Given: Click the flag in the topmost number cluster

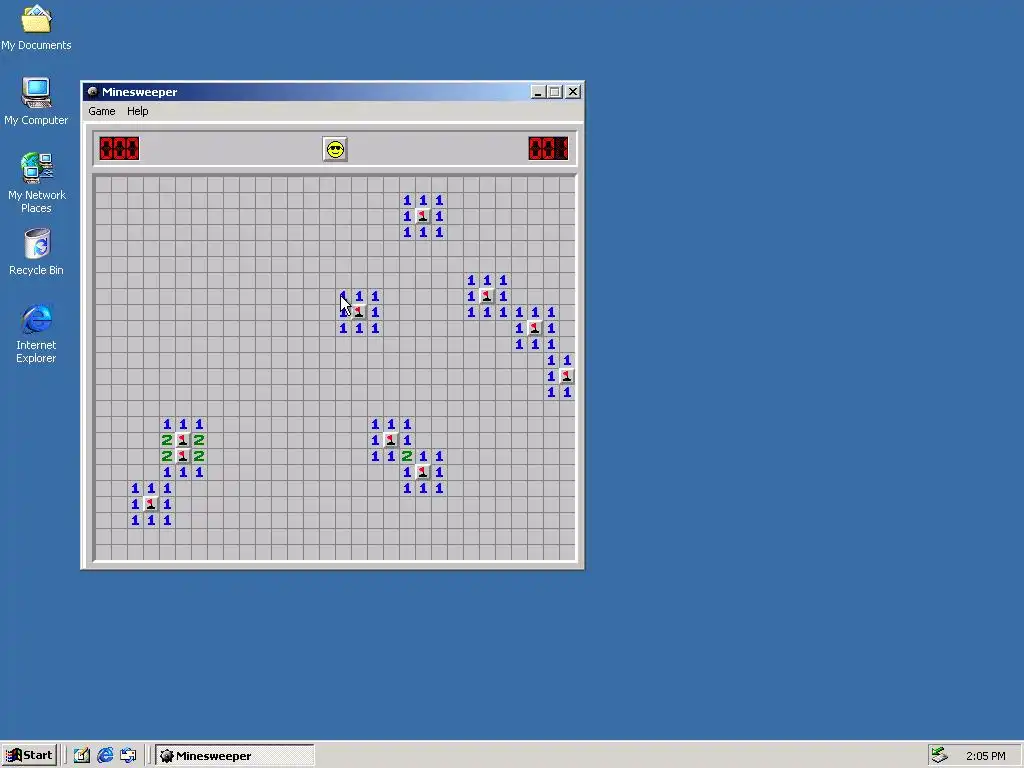Looking at the screenshot, I should coord(423,216).
